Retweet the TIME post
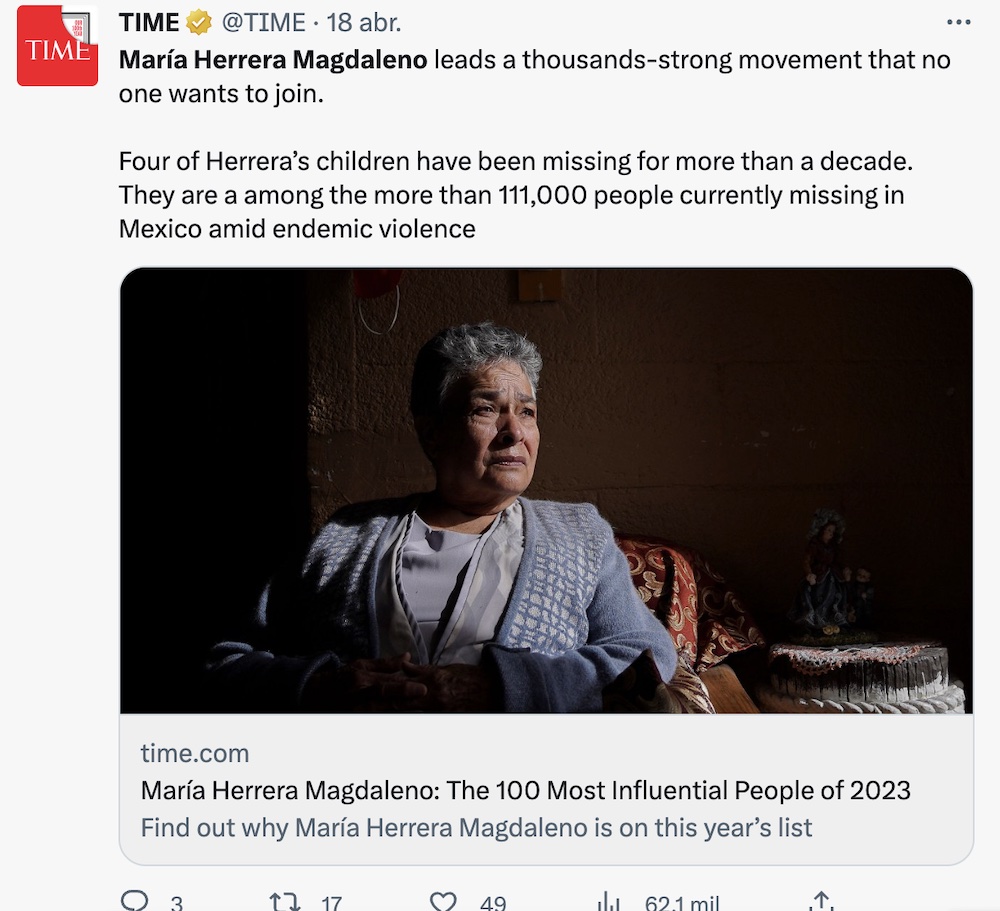 (286, 901)
